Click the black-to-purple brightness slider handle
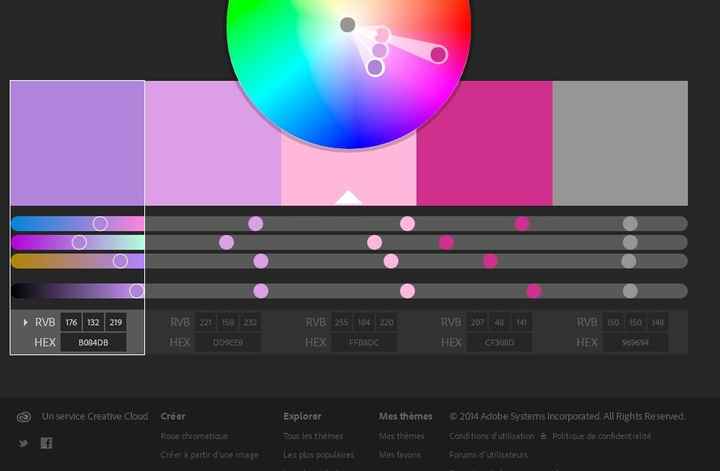Image resolution: width=720 pixels, height=471 pixels. (136, 291)
